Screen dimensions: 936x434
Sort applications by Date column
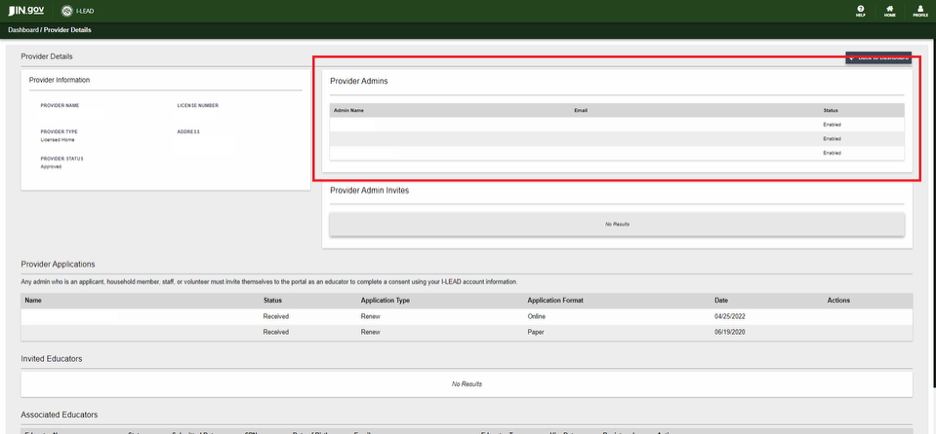[721, 300]
